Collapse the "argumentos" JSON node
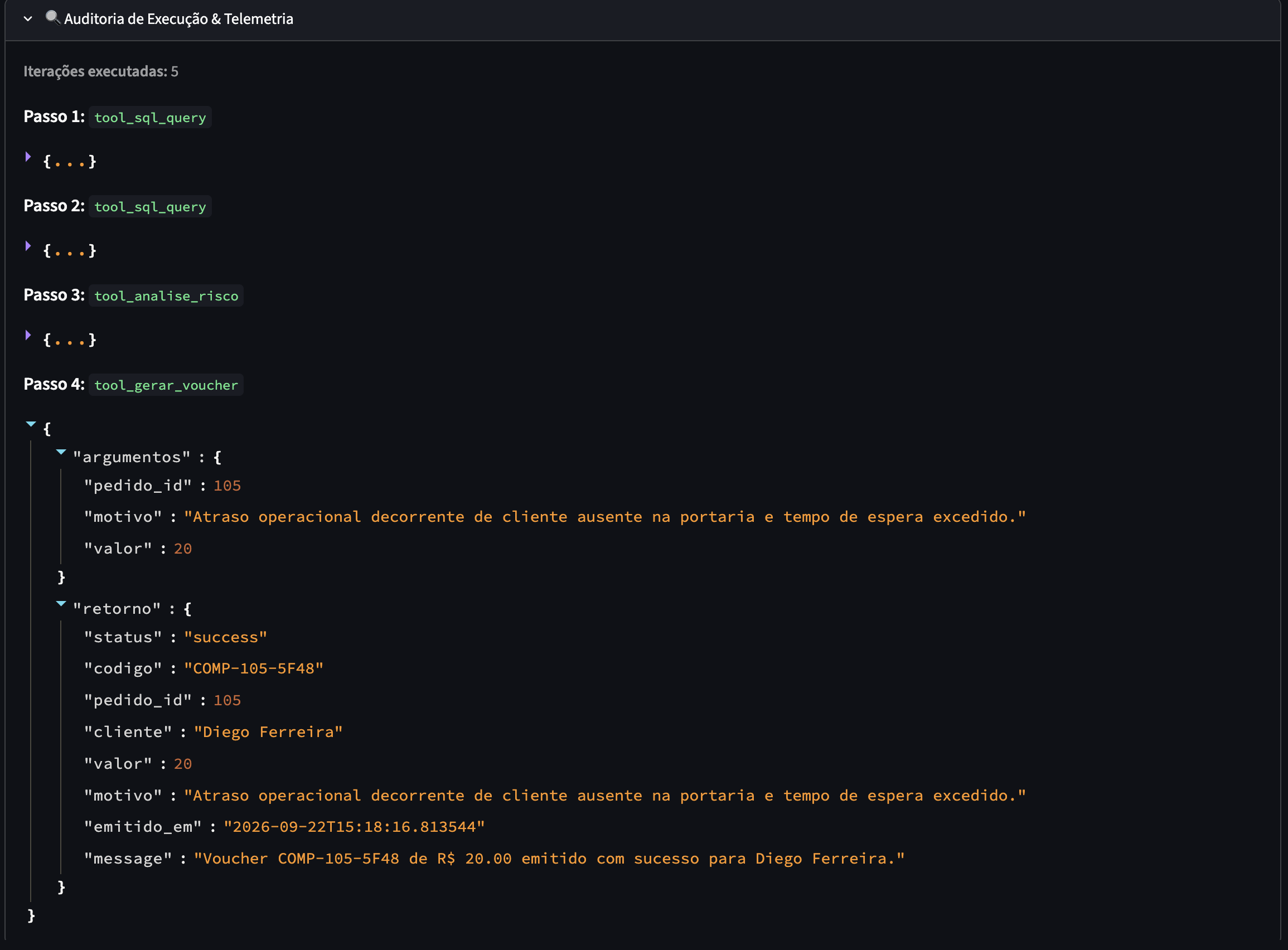 click(x=61, y=453)
